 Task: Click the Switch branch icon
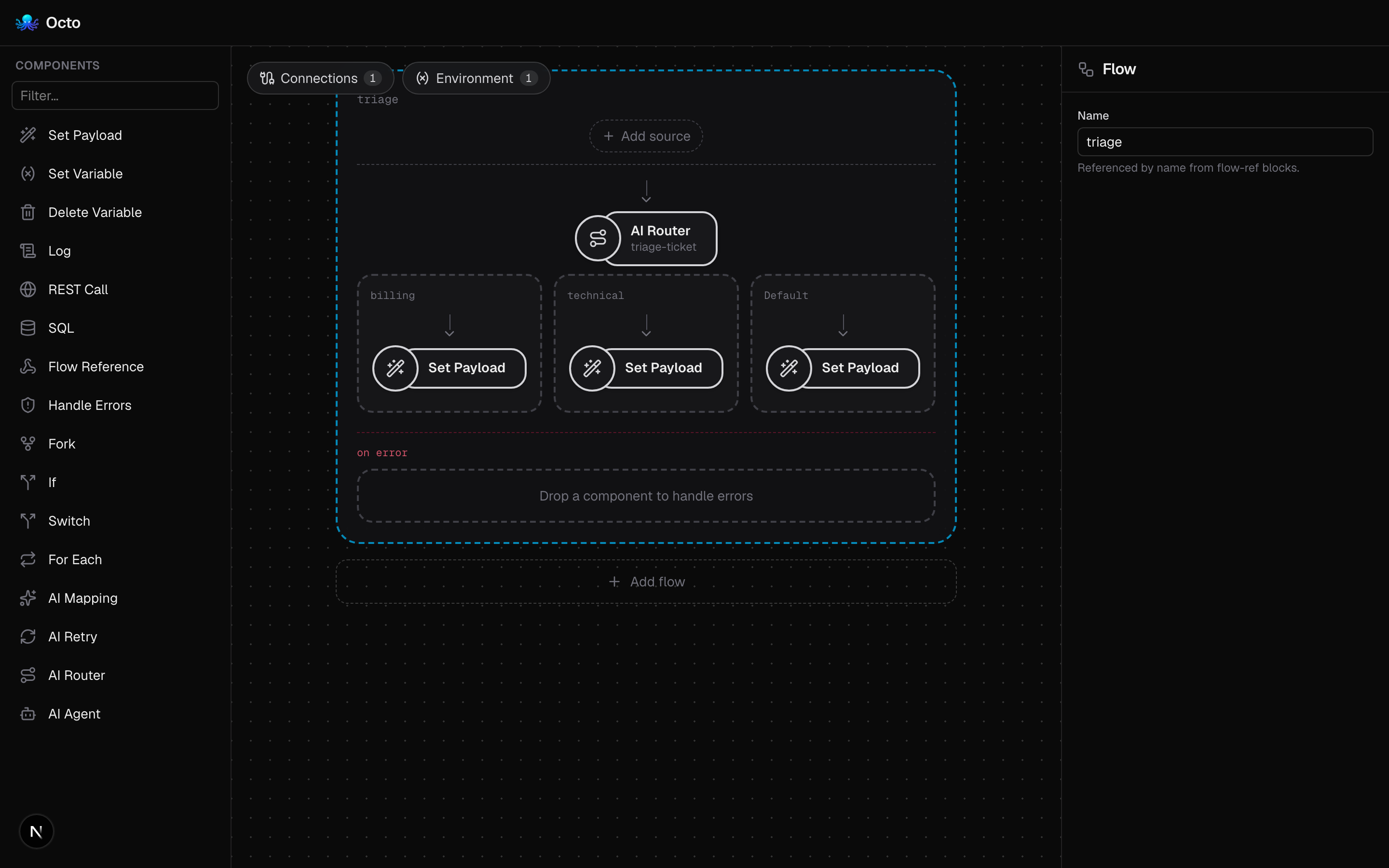point(27,521)
